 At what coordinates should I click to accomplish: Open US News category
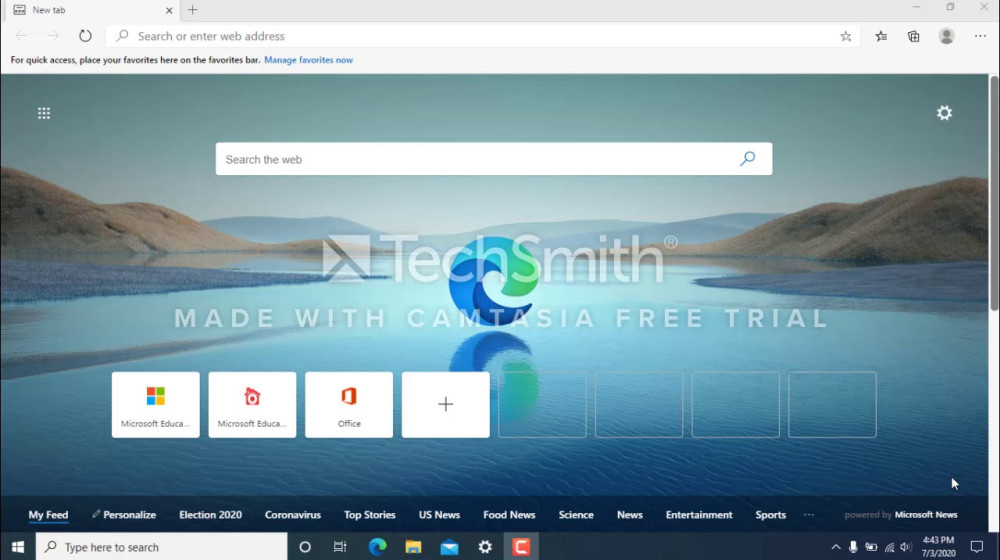click(439, 515)
